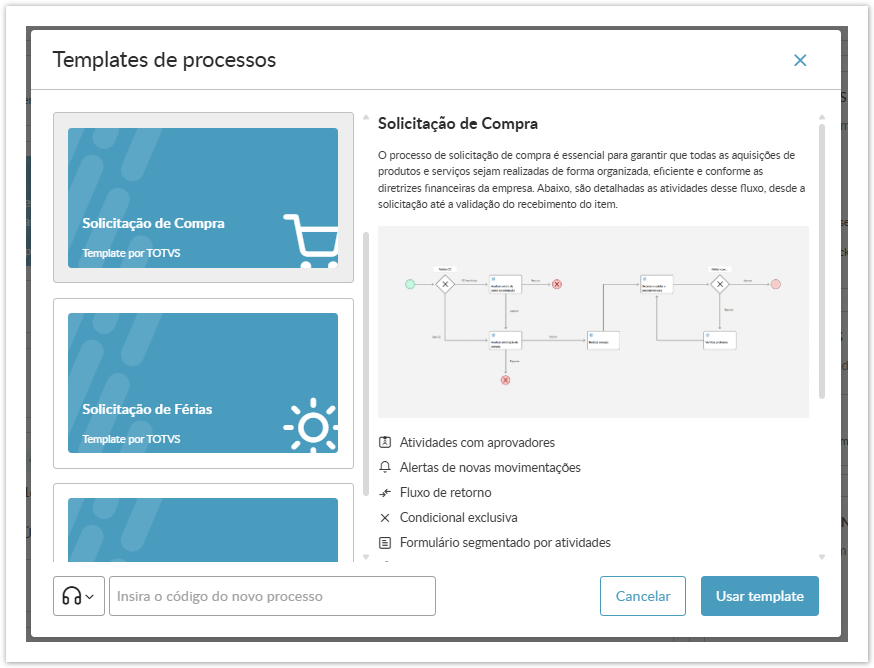Screen dimensions: 874x668
Task: Click 'Template por TOTVS' on the Férias card
Action: pos(131,439)
